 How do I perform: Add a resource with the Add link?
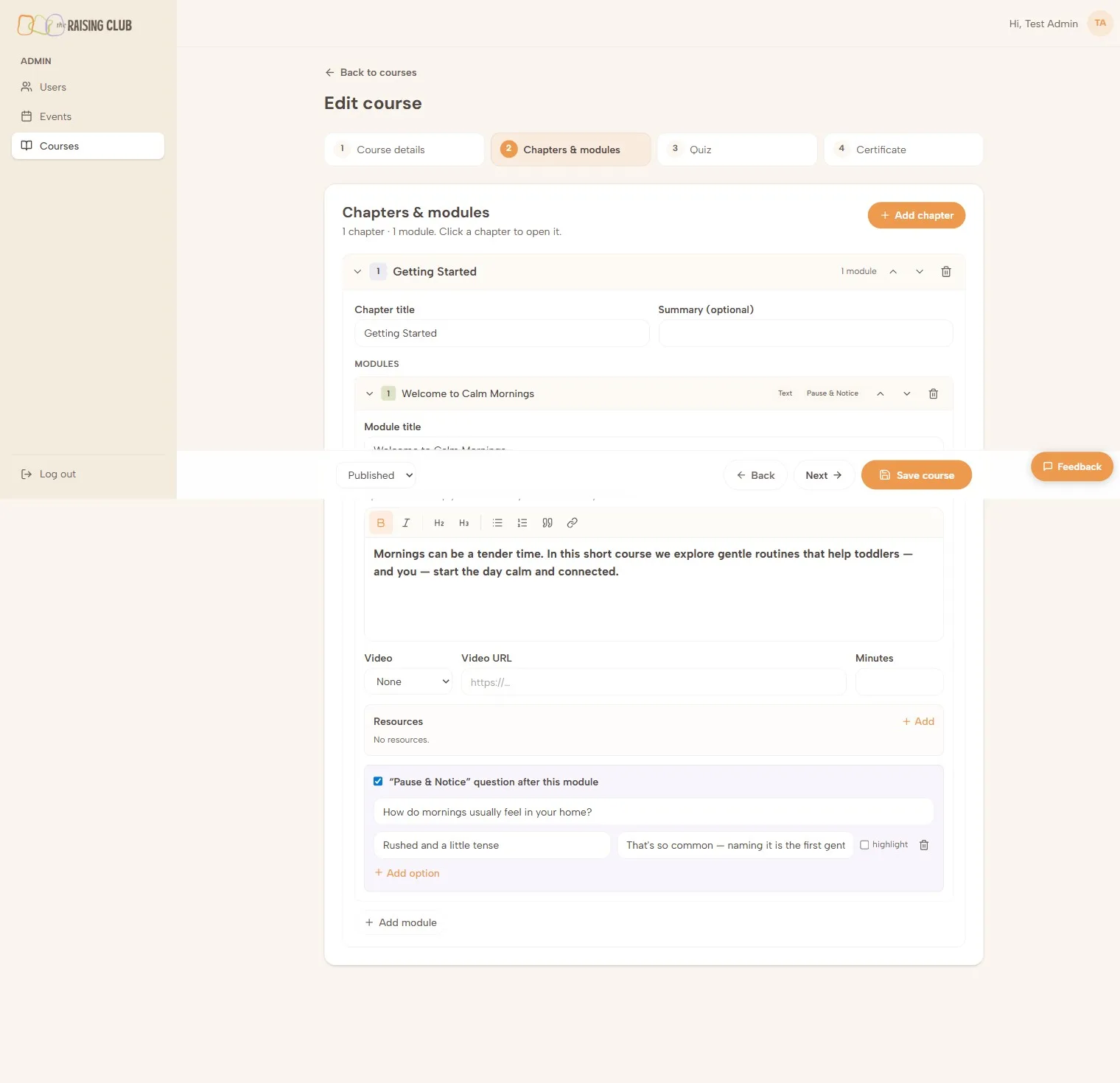pyautogui.click(x=918, y=721)
